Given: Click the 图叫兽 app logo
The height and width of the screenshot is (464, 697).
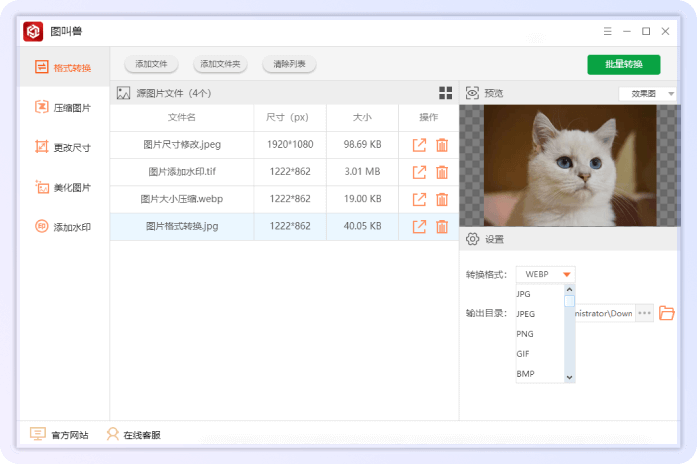Looking at the screenshot, I should [x=33, y=31].
